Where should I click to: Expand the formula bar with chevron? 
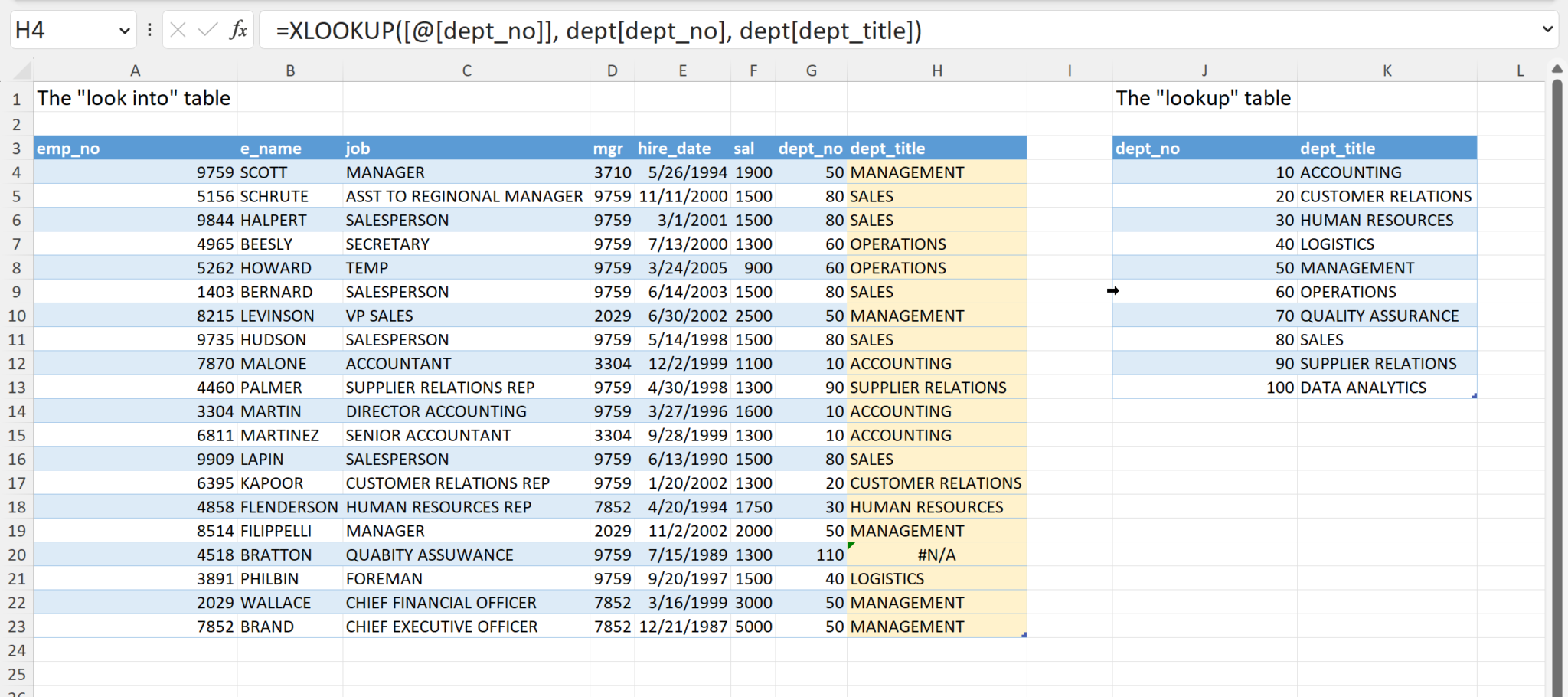[x=1547, y=30]
